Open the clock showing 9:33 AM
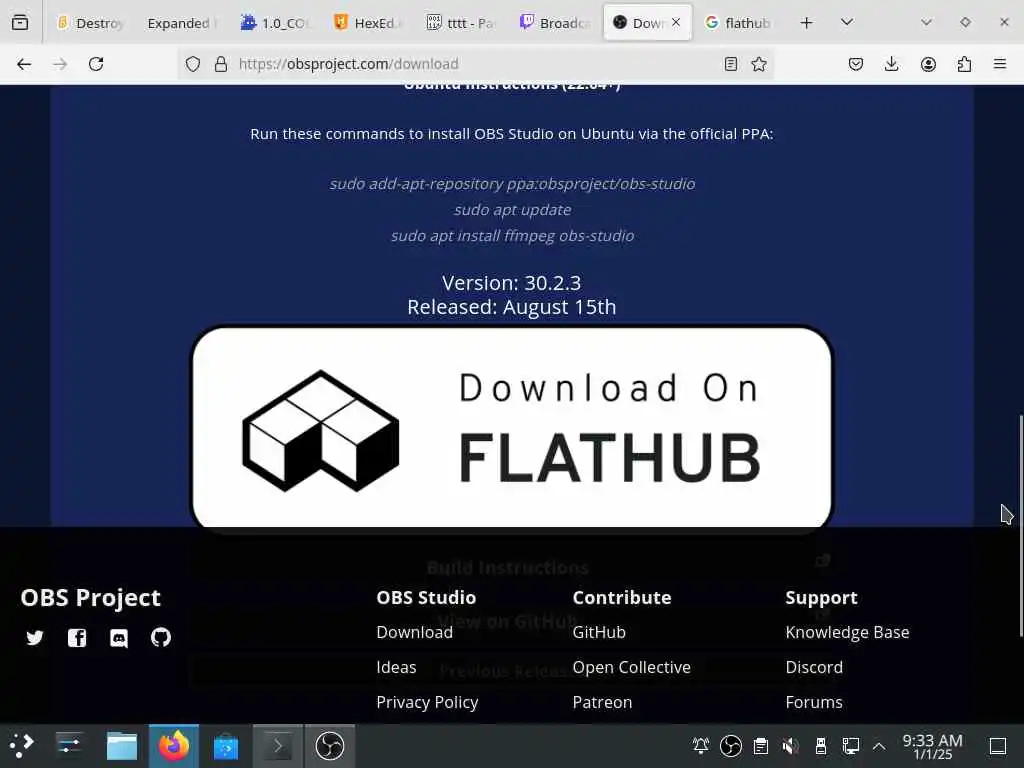Viewport: 1024px width, 768px height. (933, 746)
